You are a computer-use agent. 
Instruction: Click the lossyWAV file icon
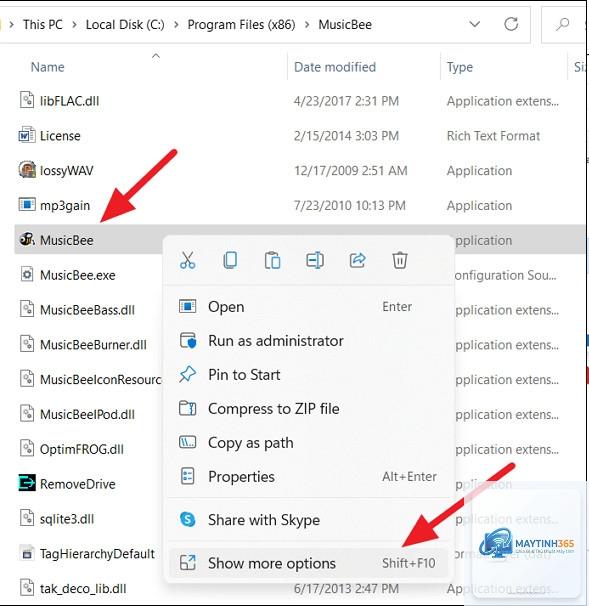click(27, 169)
